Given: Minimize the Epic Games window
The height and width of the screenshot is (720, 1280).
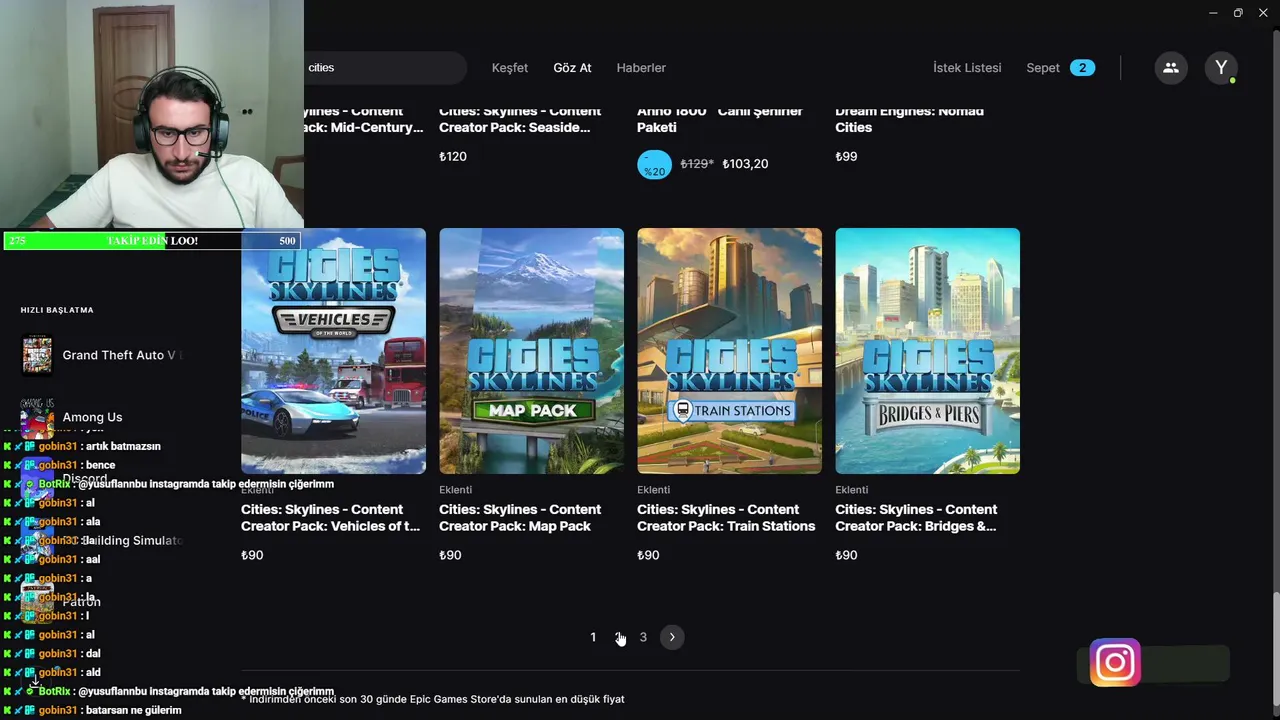Looking at the screenshot, I should (x=1213, y=12).
